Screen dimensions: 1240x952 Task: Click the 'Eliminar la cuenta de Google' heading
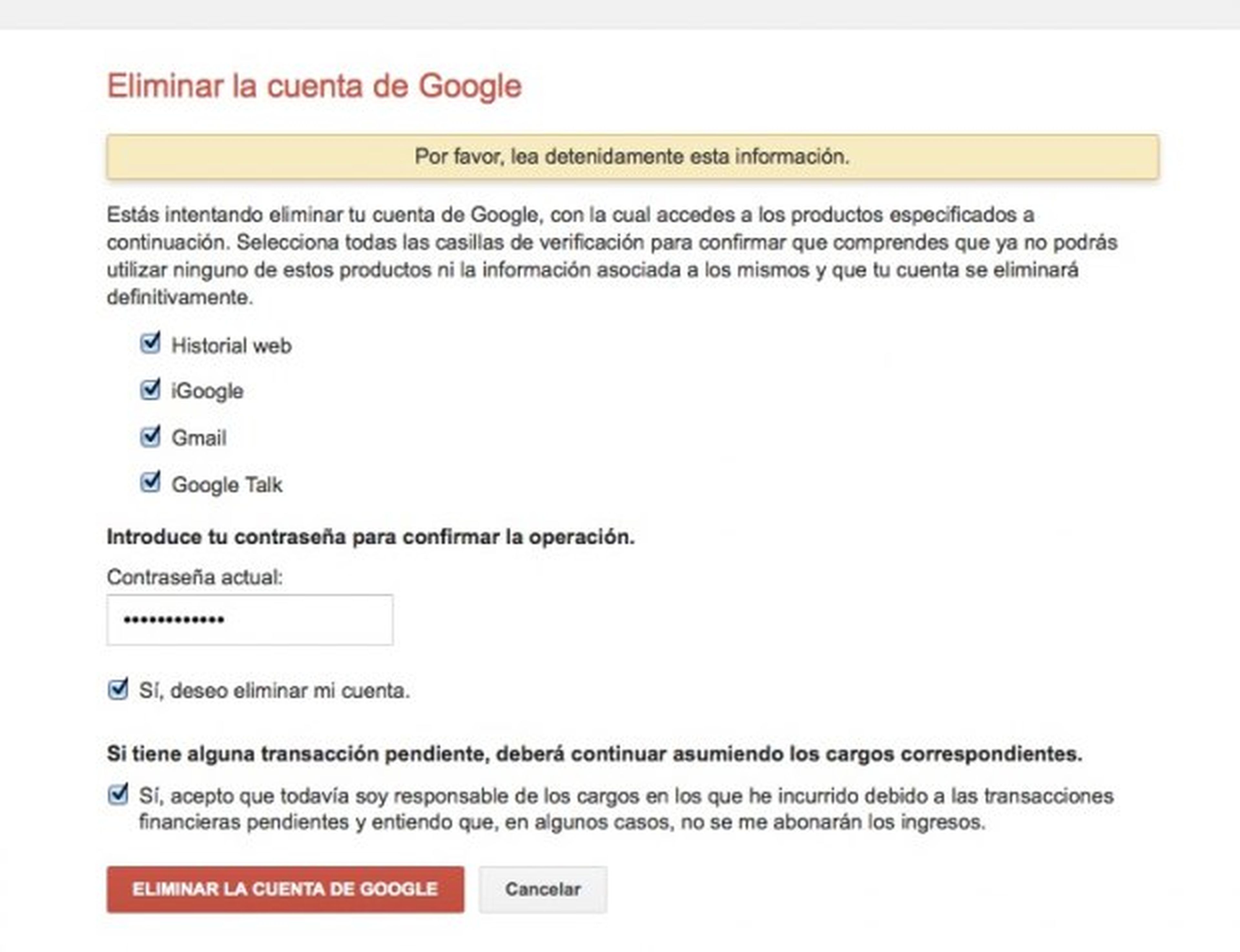pos(314,86)
